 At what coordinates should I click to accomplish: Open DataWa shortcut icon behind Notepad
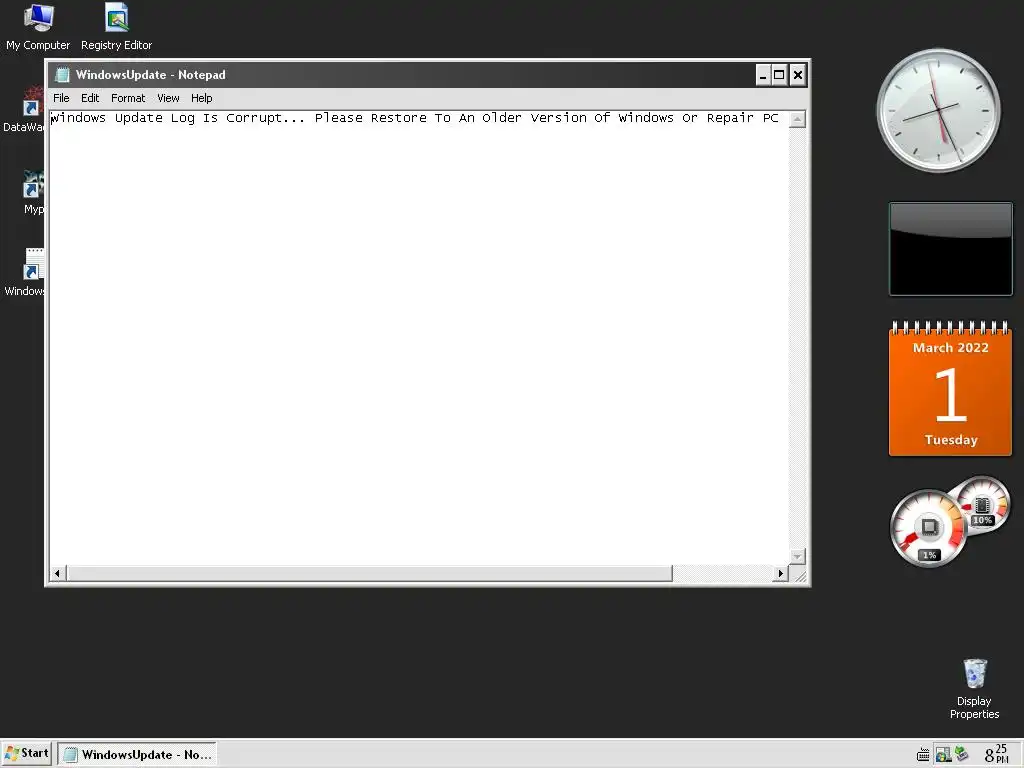(26, 110)
